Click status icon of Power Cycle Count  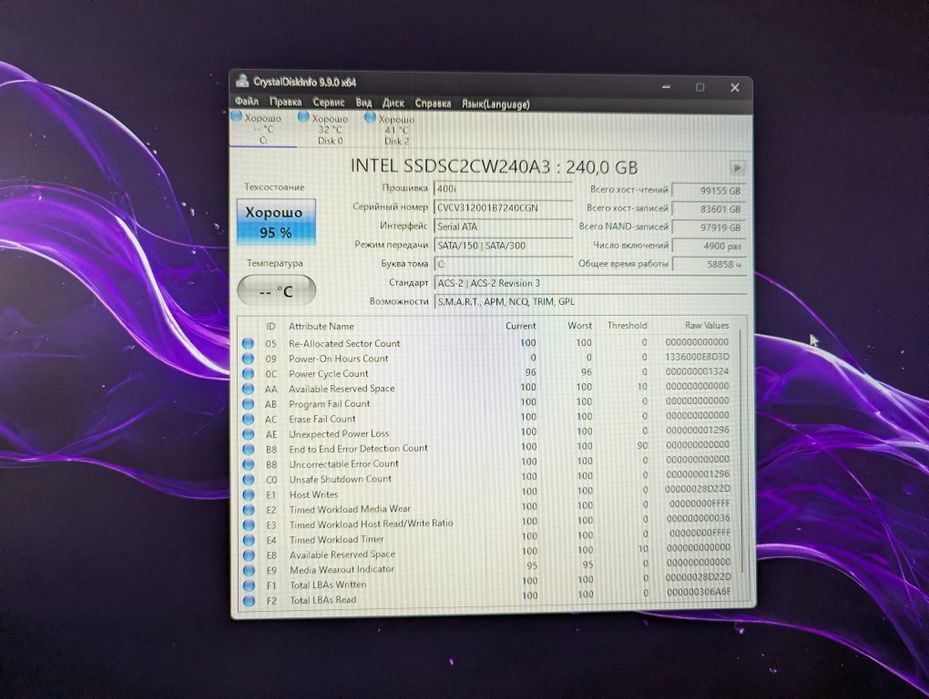point(248,374)
